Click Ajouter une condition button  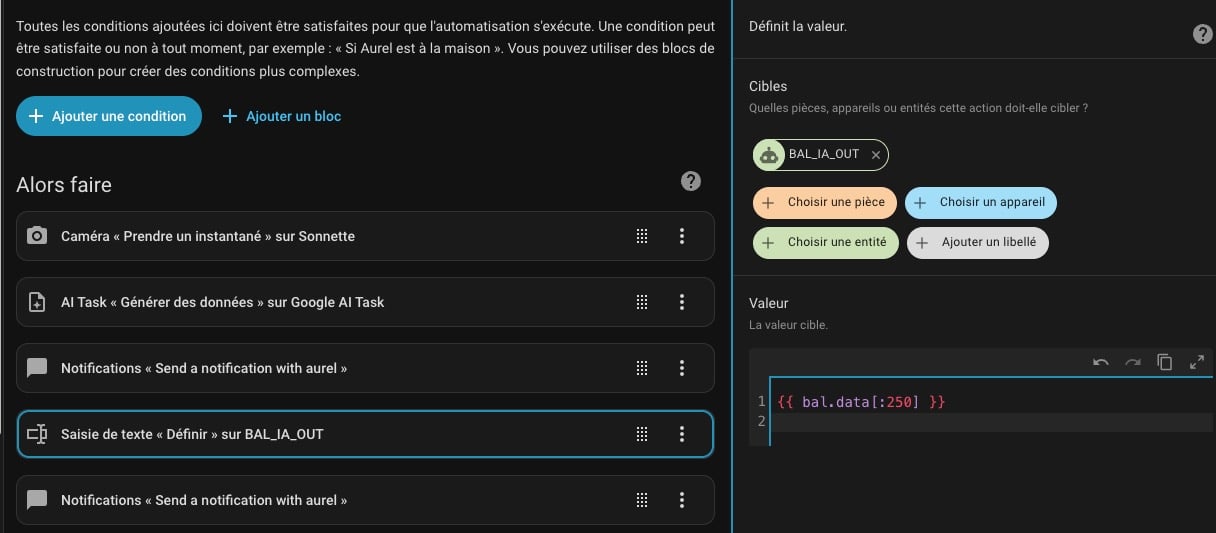coord(108,116)
